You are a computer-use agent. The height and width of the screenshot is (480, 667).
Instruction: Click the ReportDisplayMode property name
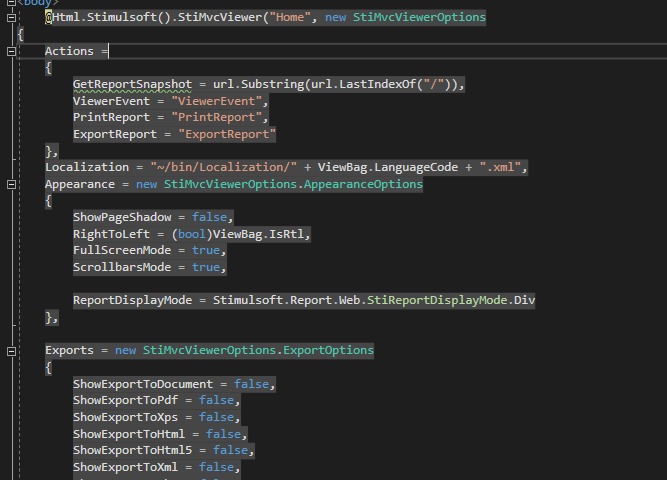pos(132,300)
